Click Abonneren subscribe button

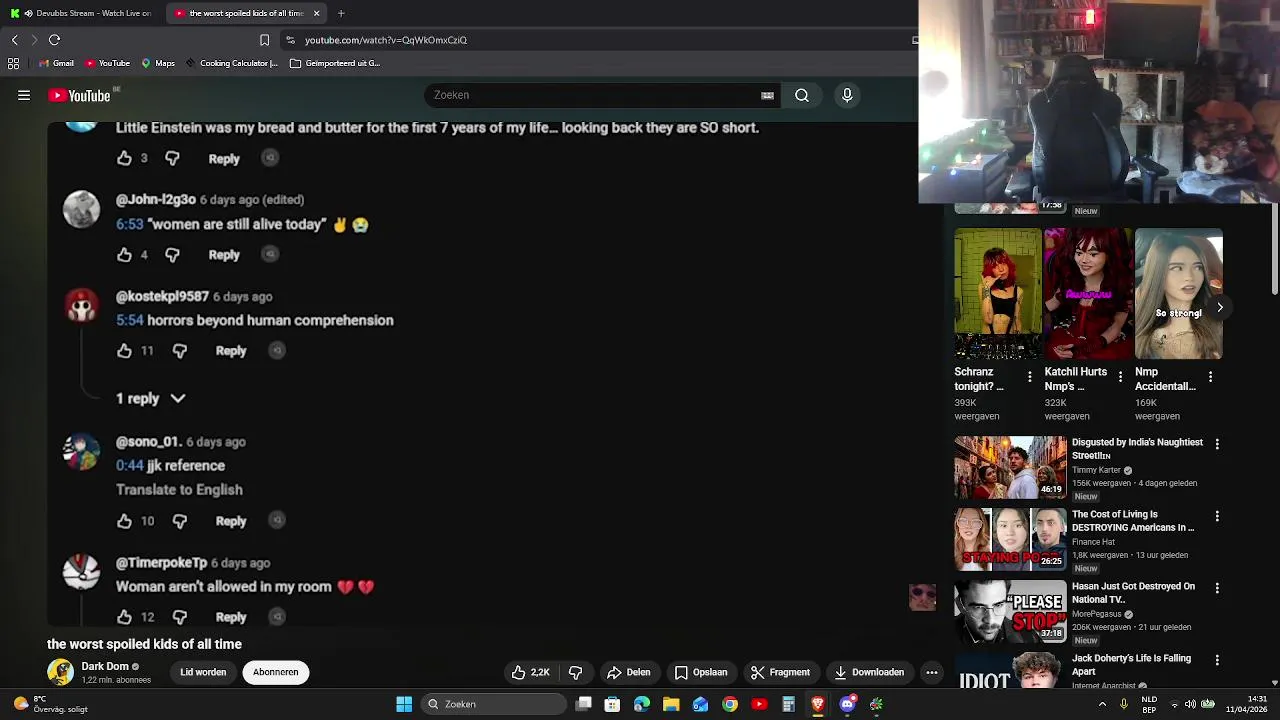tap(275, 672)
